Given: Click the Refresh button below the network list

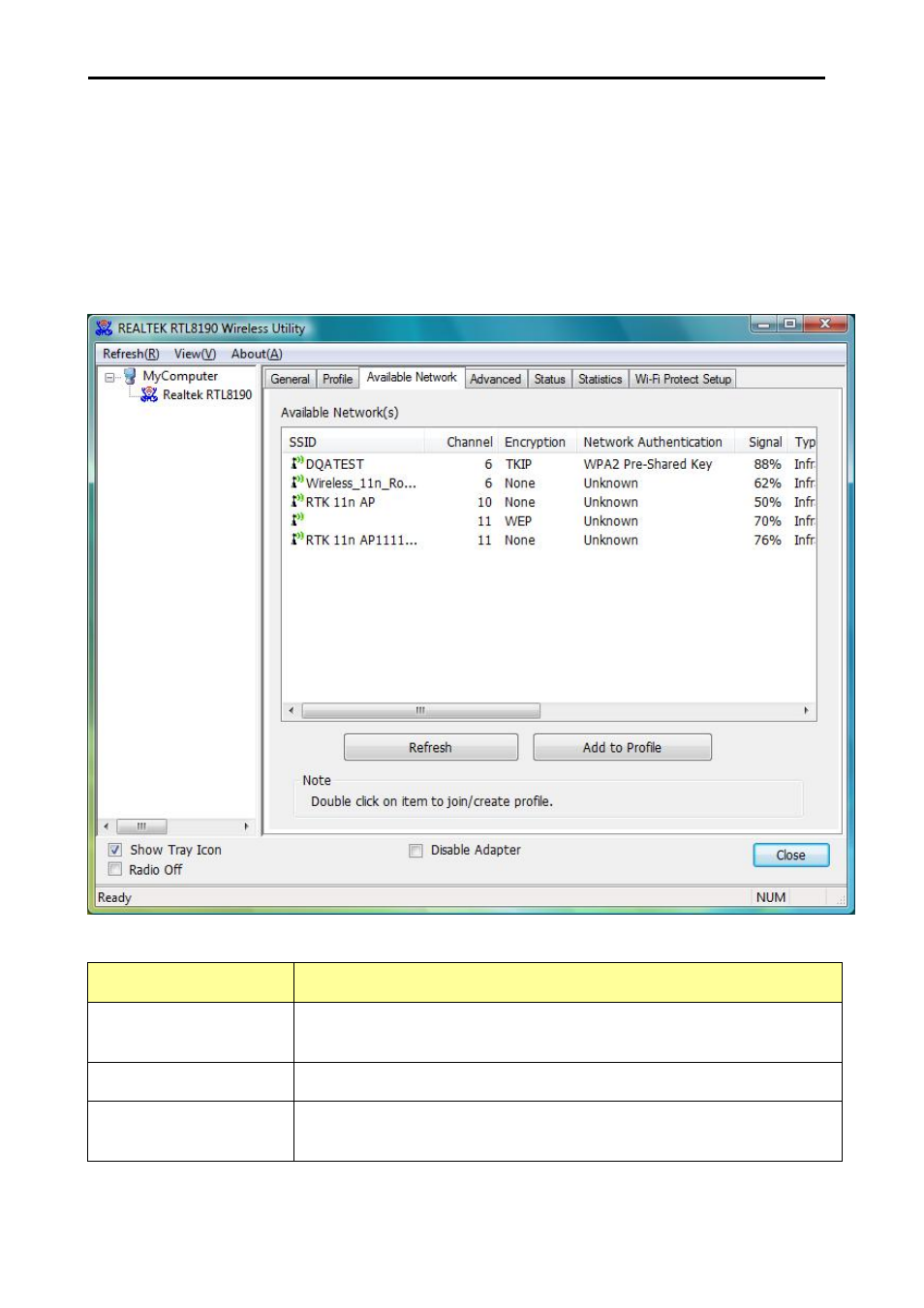Looking at the screenshot, I should tap(431, 747).
